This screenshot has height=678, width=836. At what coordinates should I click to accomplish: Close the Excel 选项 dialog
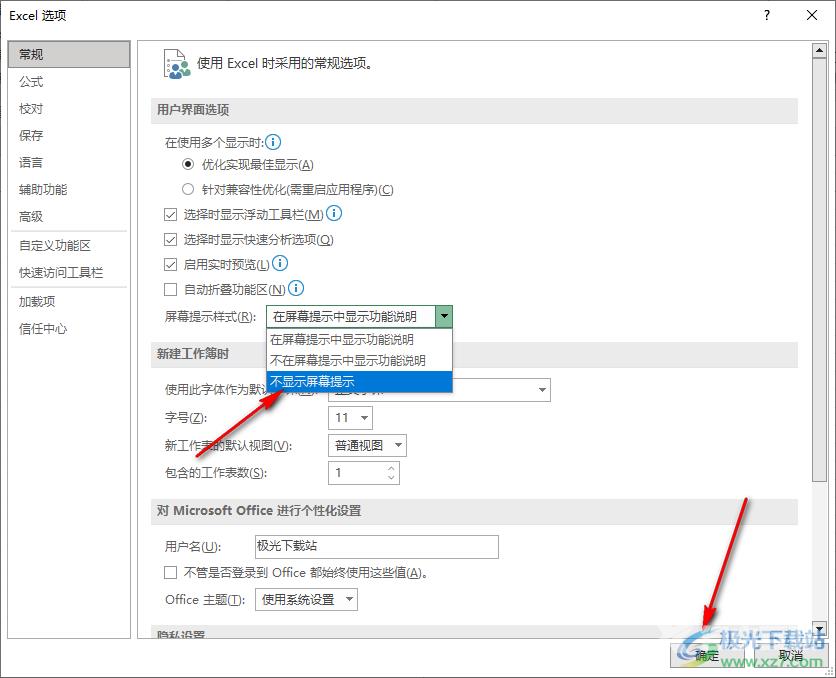pos(812,15)
